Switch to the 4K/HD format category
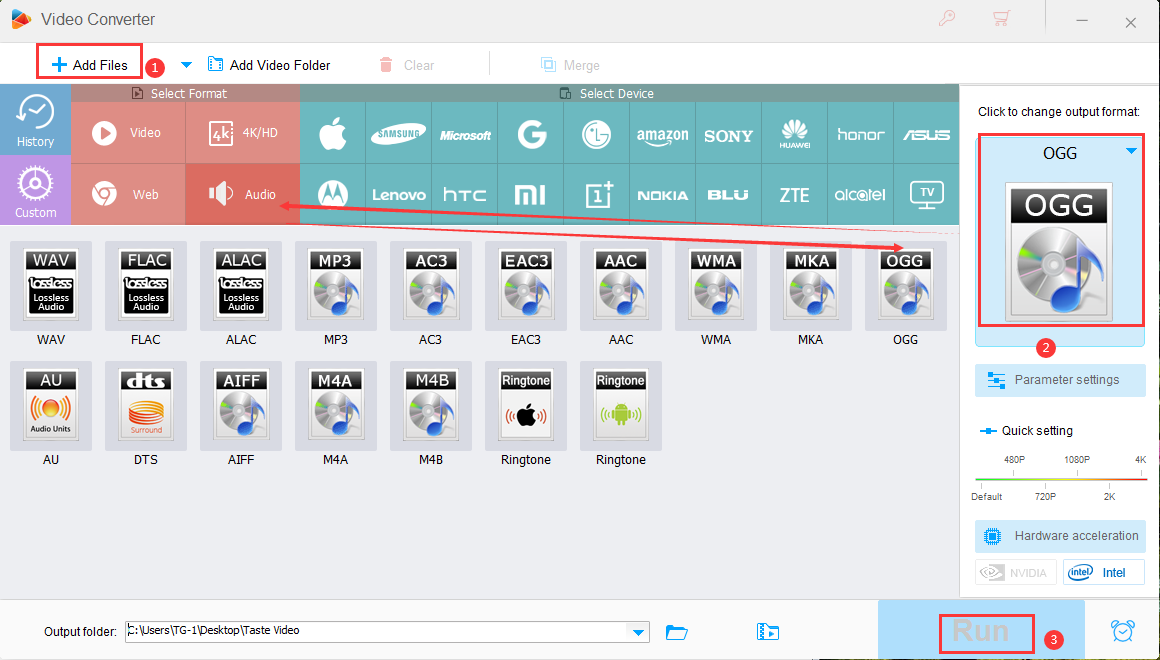This screenshot has width=1160, height=660. [x=243, y=133]
